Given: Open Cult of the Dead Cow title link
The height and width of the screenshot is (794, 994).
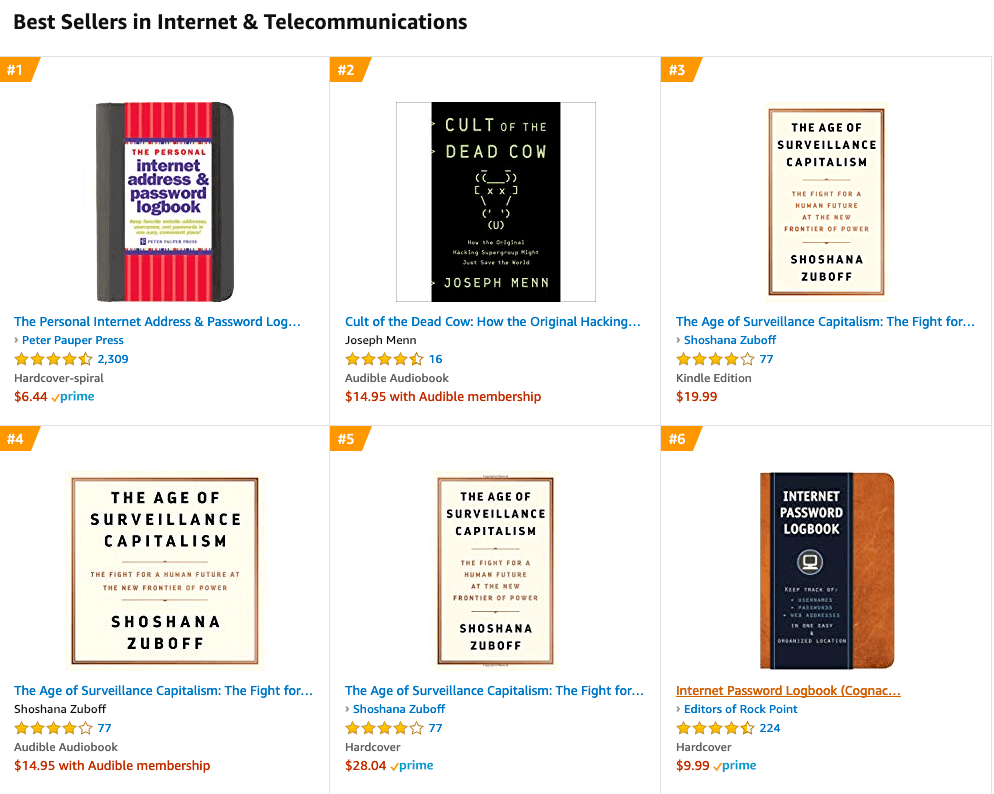Looking at the screenshot, I should [x=493, y=322].
